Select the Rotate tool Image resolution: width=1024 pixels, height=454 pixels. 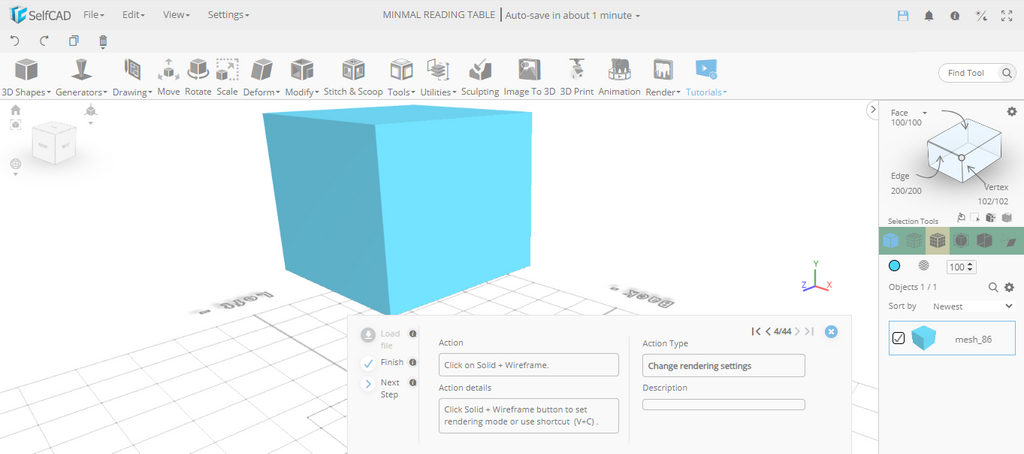click(198, 77)
